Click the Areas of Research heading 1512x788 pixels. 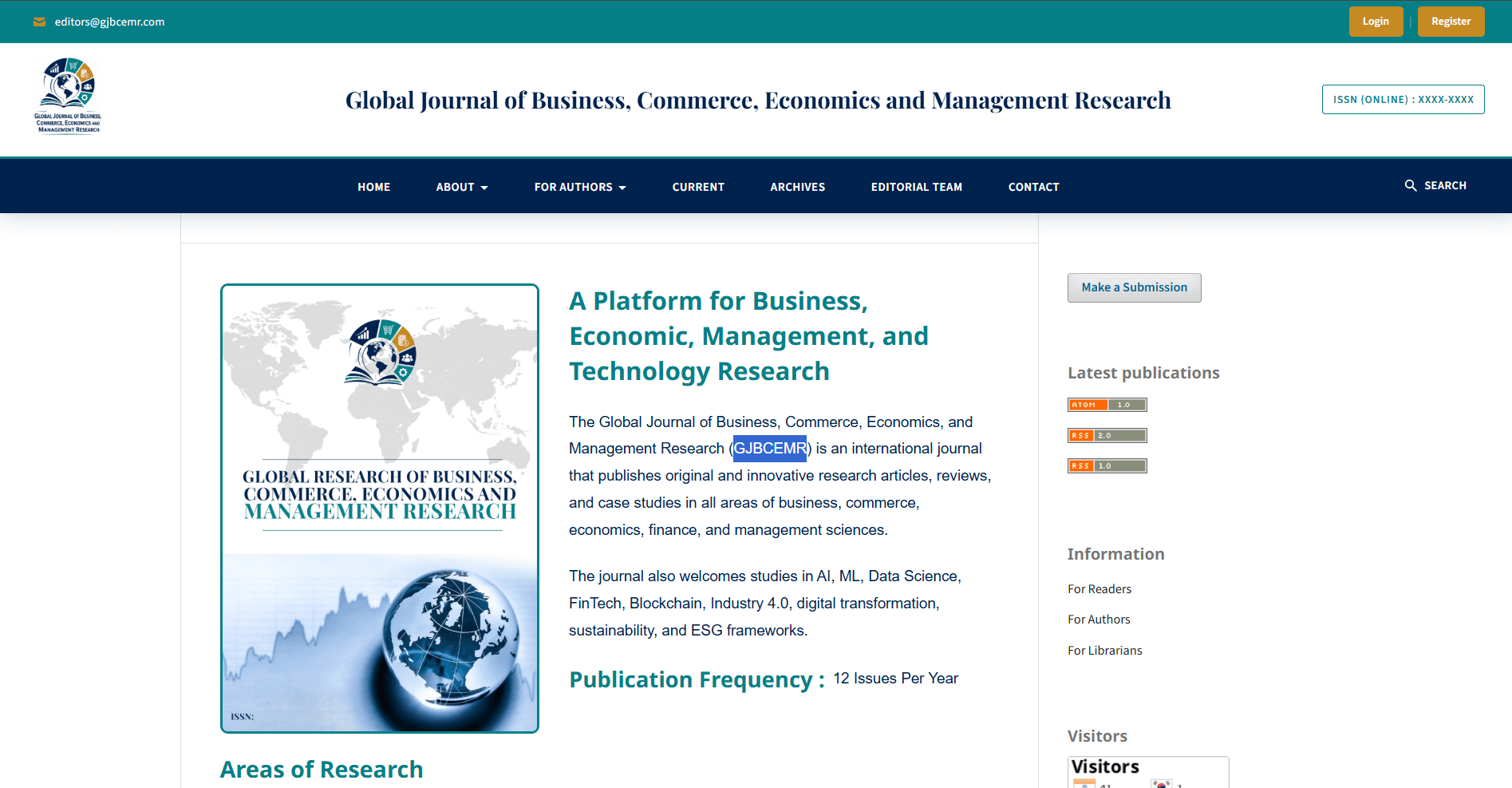coord(322,769)
